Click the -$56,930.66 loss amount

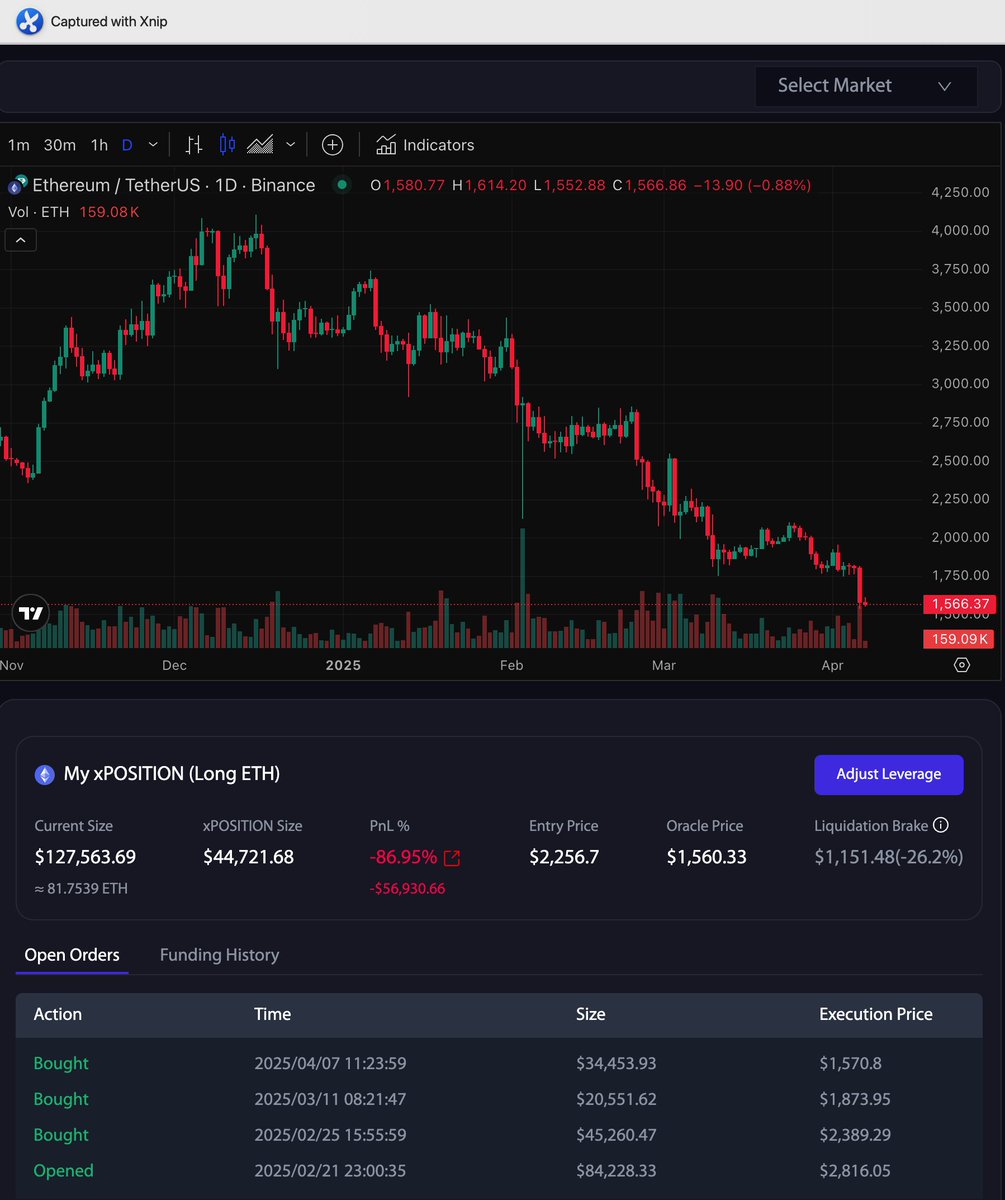tap(407, 889)
